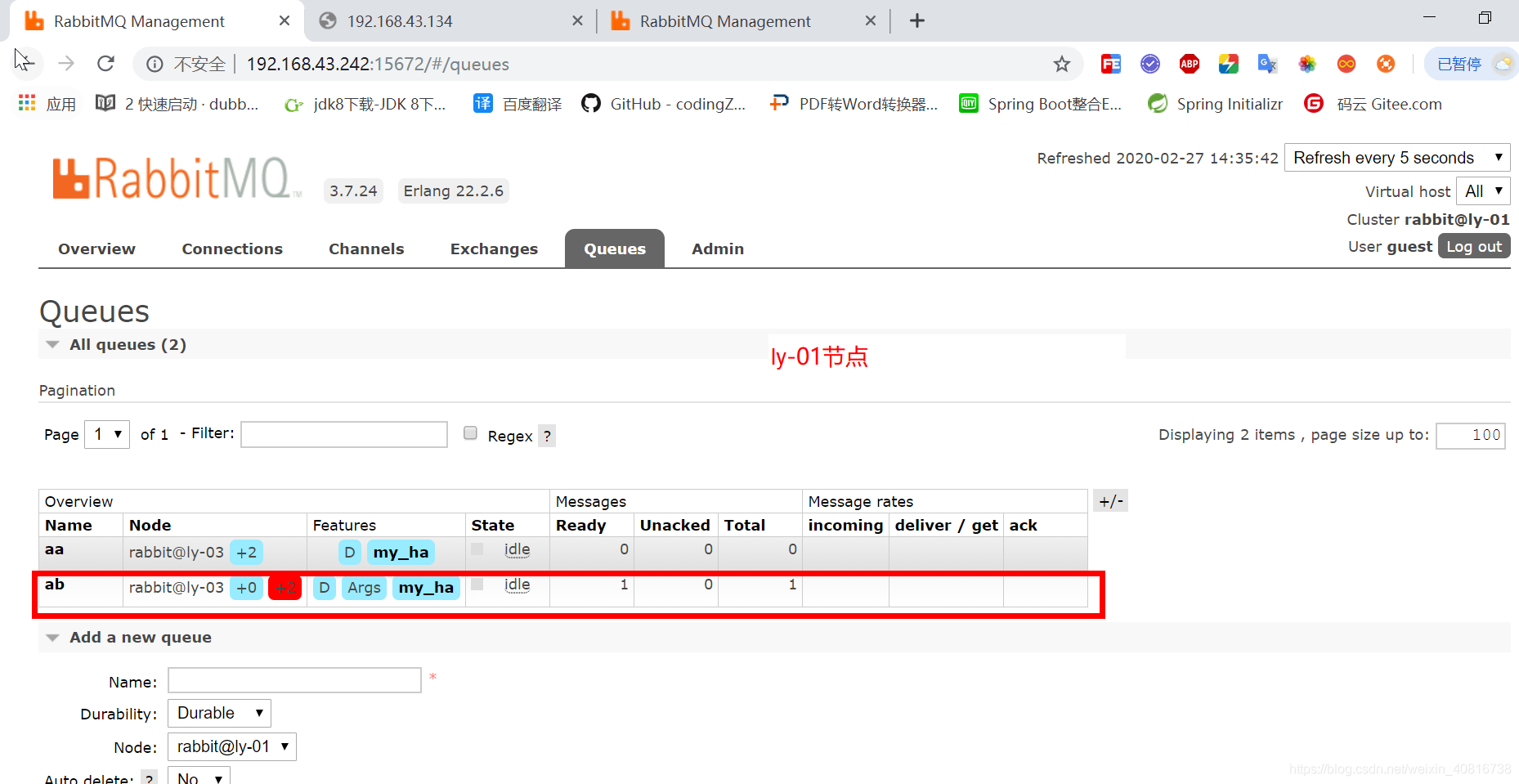
Task: Click the blue checkmark extension icon
Action: point(1149,64)
